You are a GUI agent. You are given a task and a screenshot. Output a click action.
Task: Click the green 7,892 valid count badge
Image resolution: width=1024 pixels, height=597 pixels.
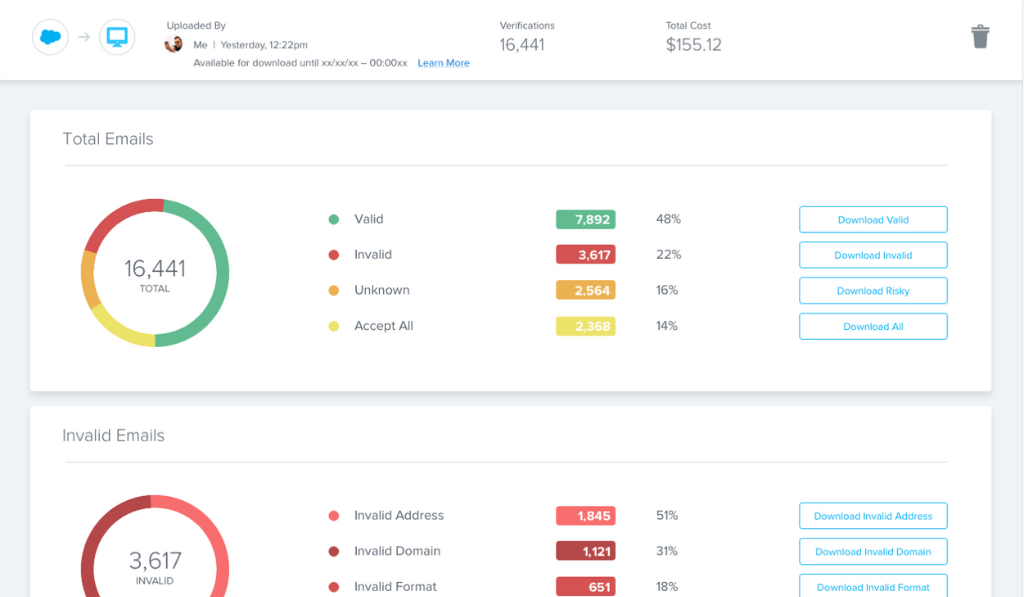tap(586, 219)
